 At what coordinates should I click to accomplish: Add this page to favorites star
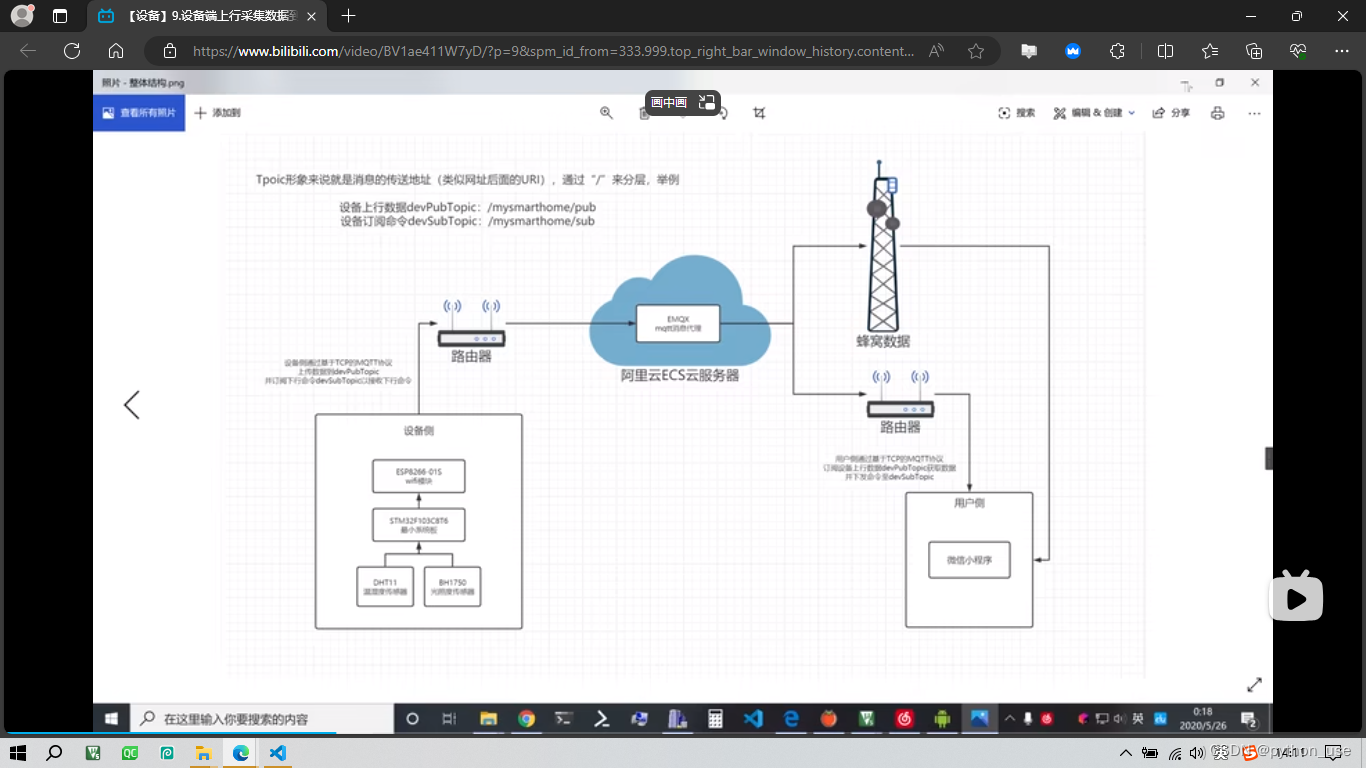976,51
